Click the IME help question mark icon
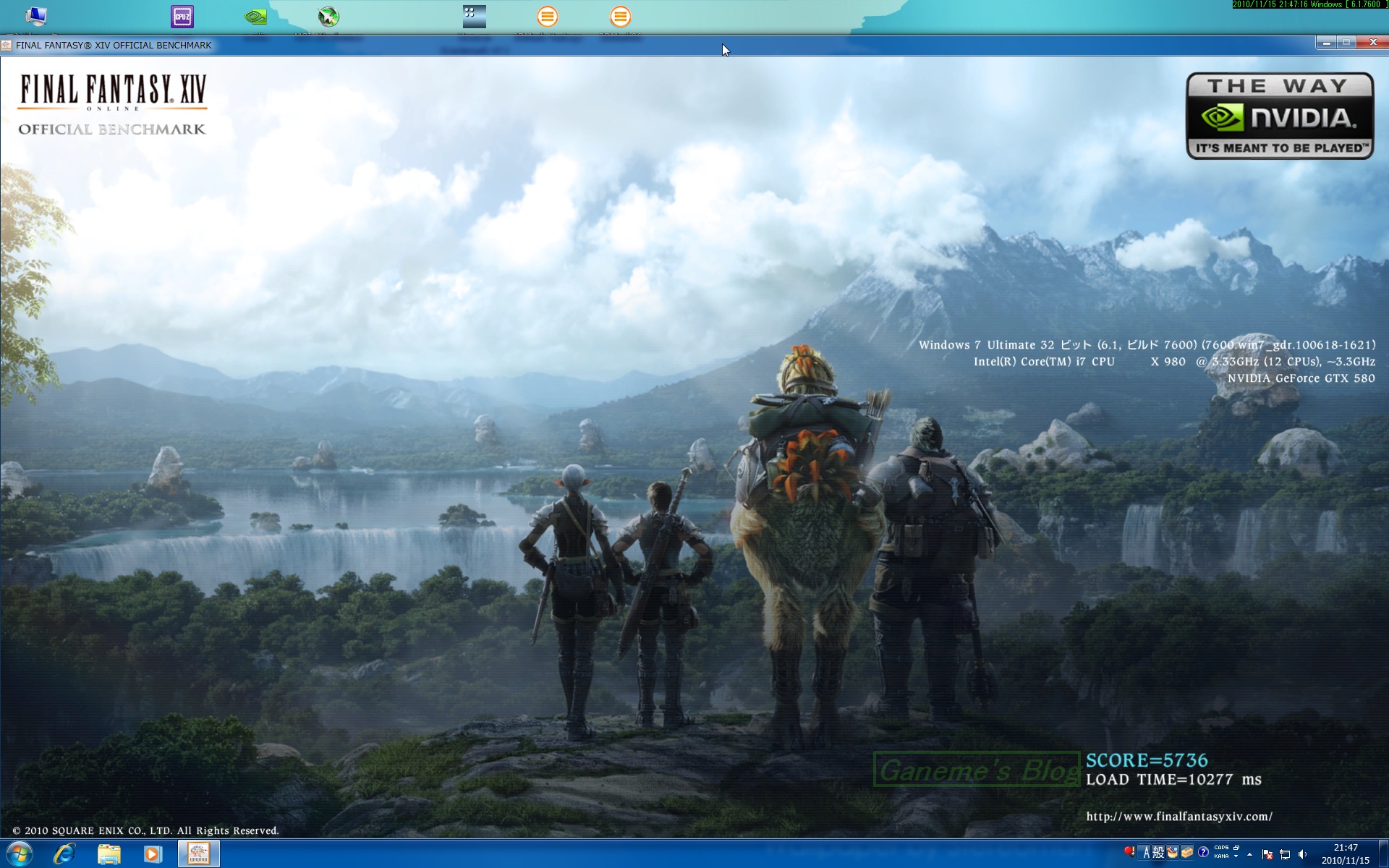 (1203, 852)
